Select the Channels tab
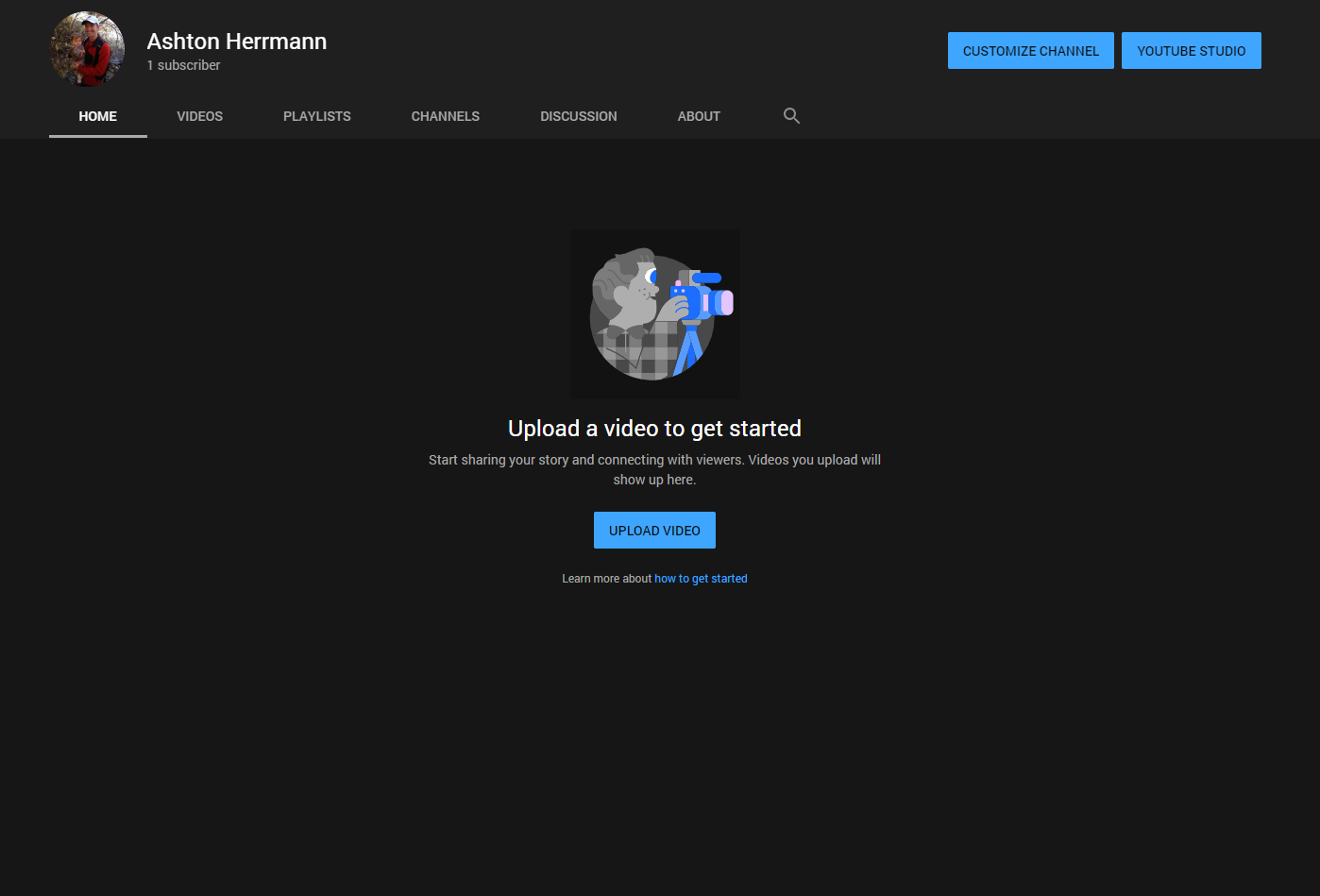This screenshot has height=896, width=1320. coord(446,116)
